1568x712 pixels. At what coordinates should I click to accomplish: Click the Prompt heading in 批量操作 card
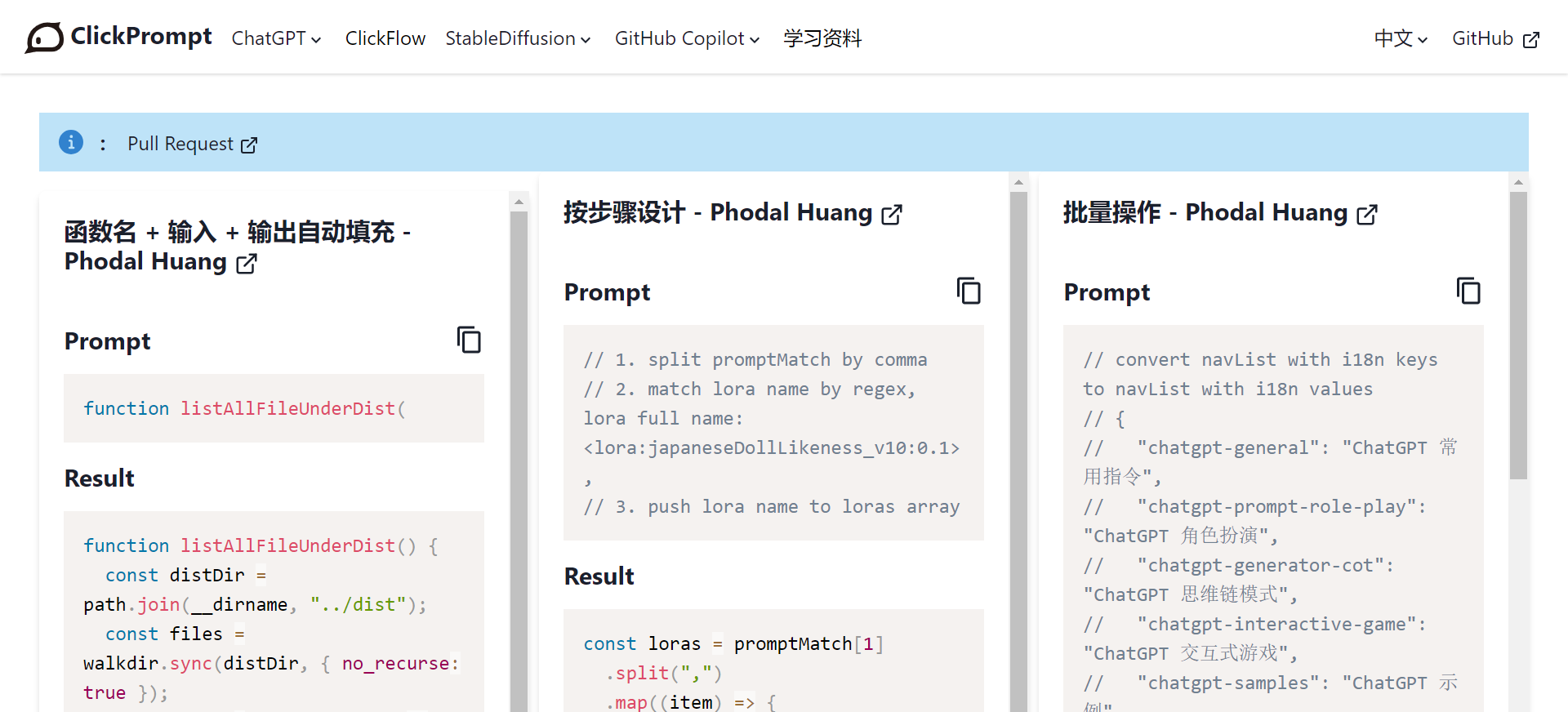tap(1107, 292)
